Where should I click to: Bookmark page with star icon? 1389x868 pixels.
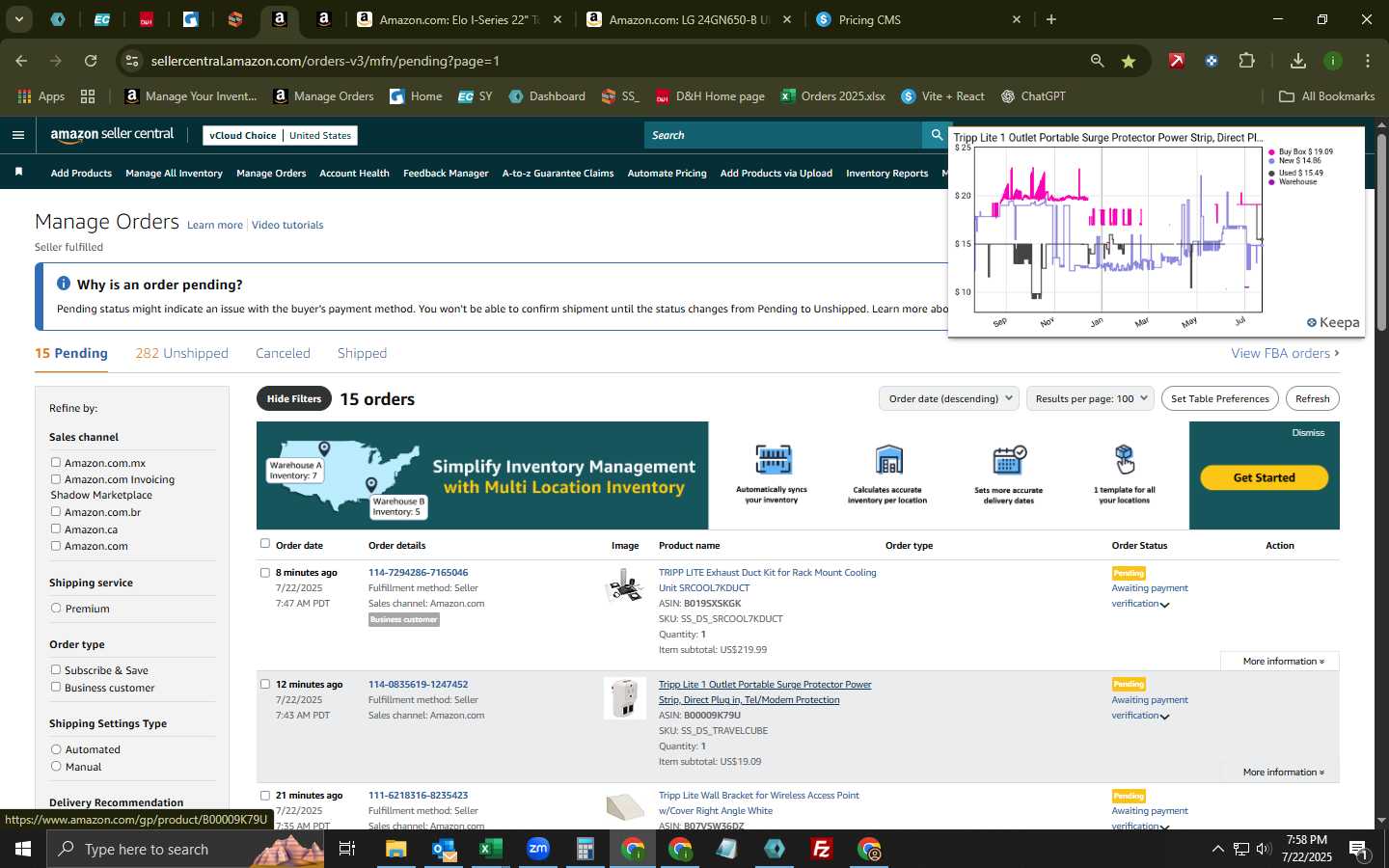[1129, 61]
